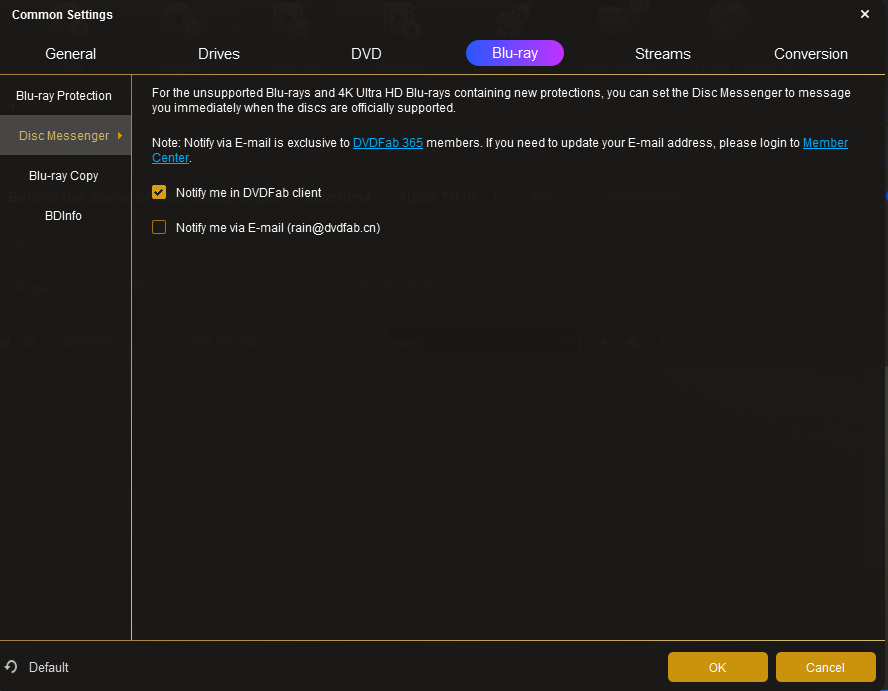
Task: Select Blu-ray Protection in sidebar
Action: click(64, 96)
